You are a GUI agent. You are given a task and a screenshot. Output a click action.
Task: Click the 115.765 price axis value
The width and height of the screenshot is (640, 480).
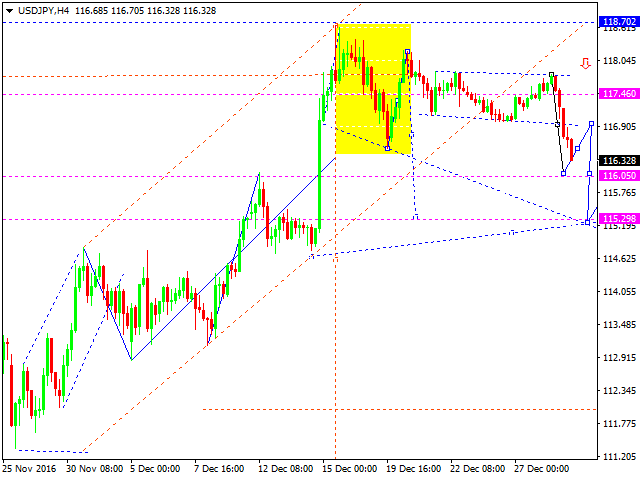[x=619, y=193]
